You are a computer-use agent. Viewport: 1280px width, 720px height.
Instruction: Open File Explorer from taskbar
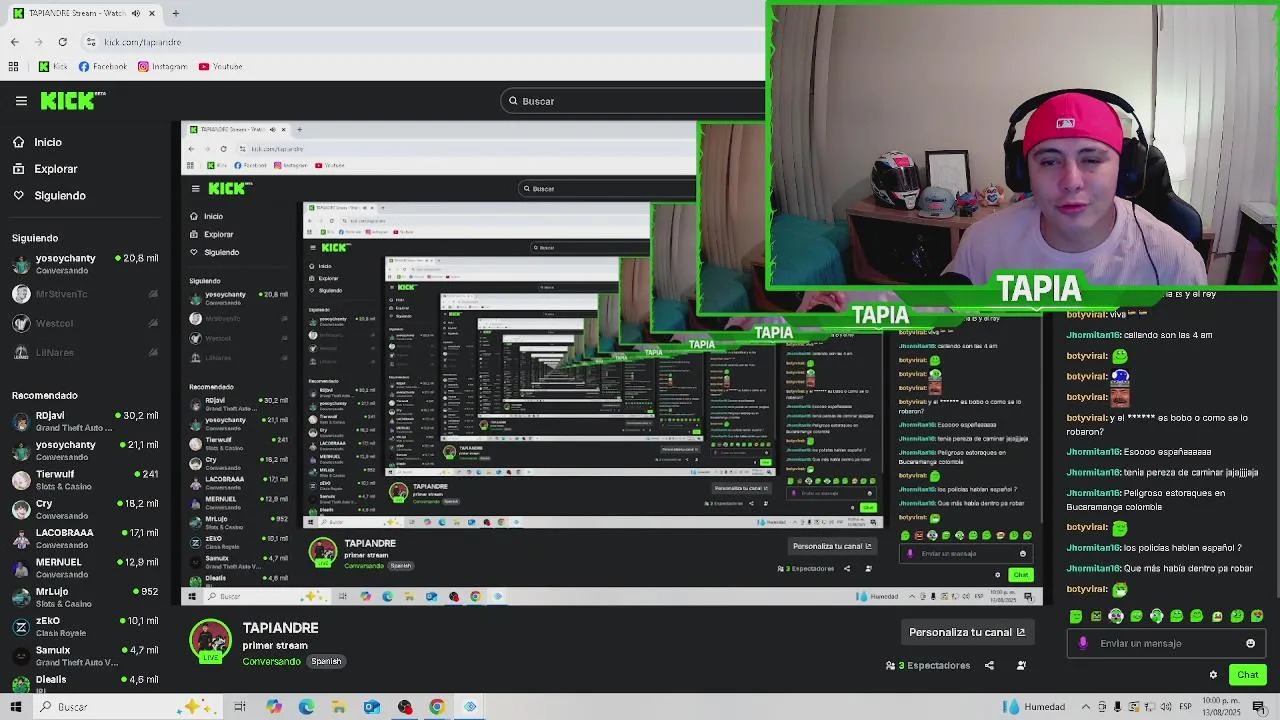pos(339,707)
